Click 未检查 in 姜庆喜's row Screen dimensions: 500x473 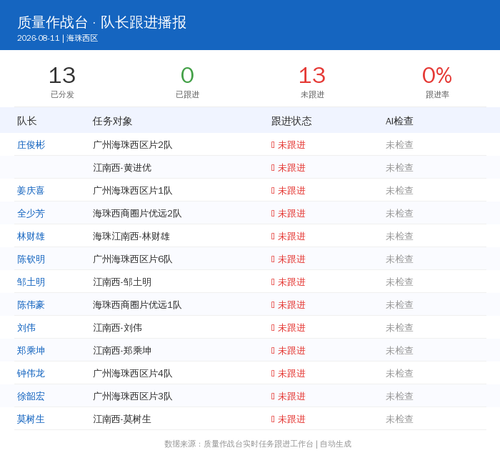399,191
